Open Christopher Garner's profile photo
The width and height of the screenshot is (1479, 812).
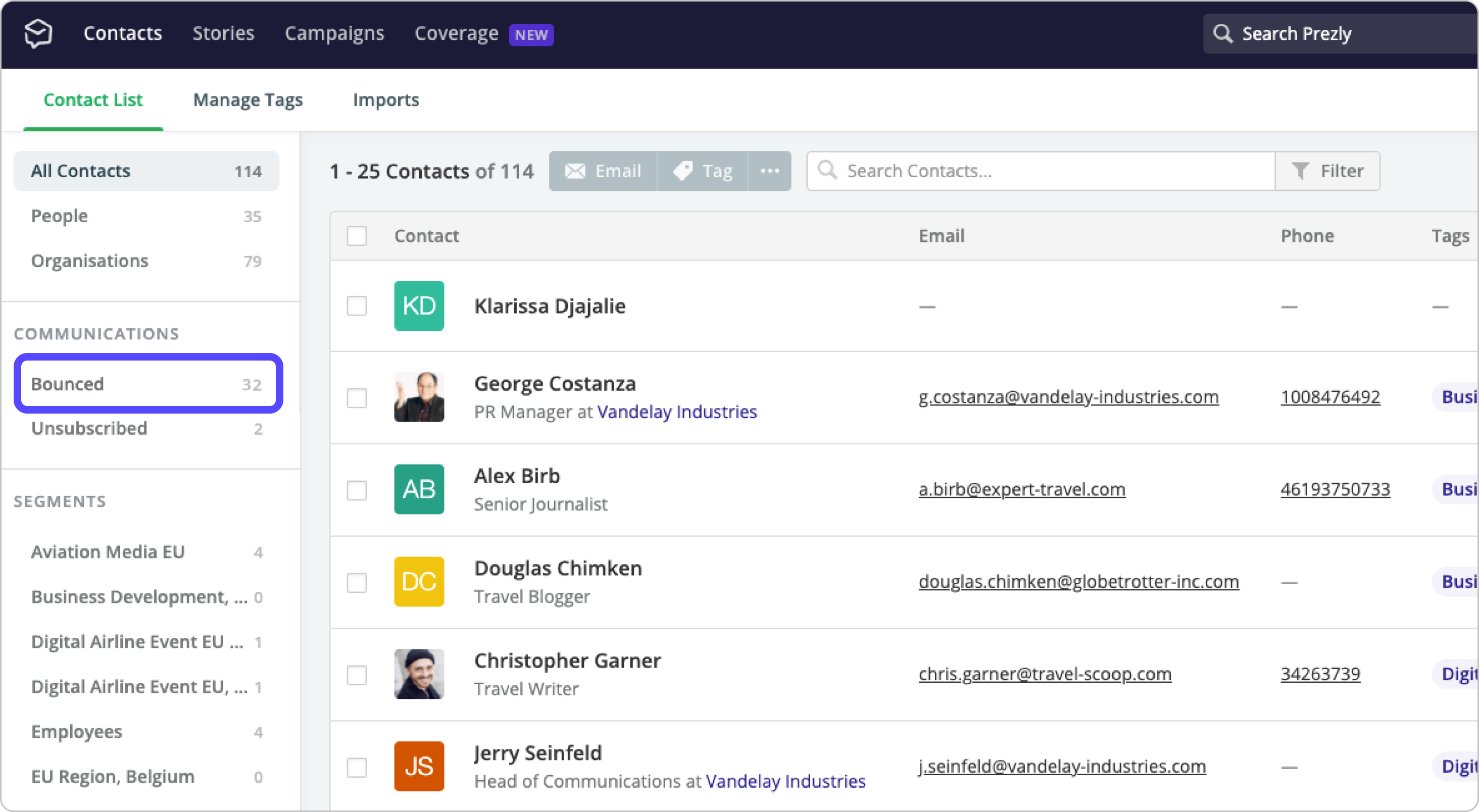click(x=419, y=674)
